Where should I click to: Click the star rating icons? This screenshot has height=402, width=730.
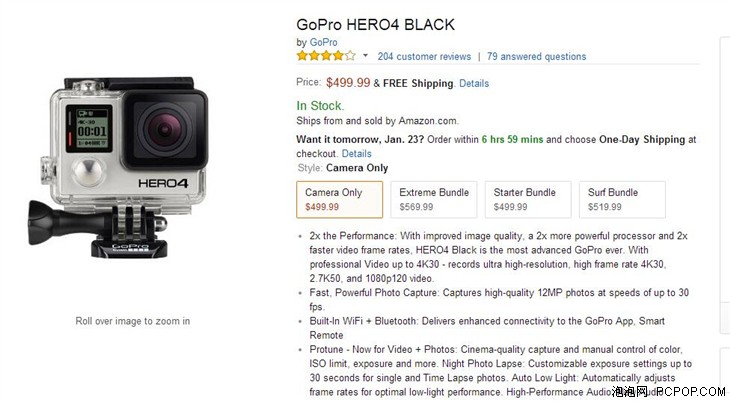[x=326, y=56]
